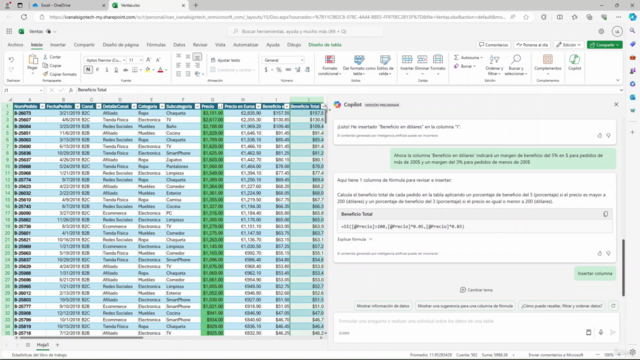Open Formato condicional menu
The height and width of the screenshot is (360, 640).
click(x=329, y=65)
